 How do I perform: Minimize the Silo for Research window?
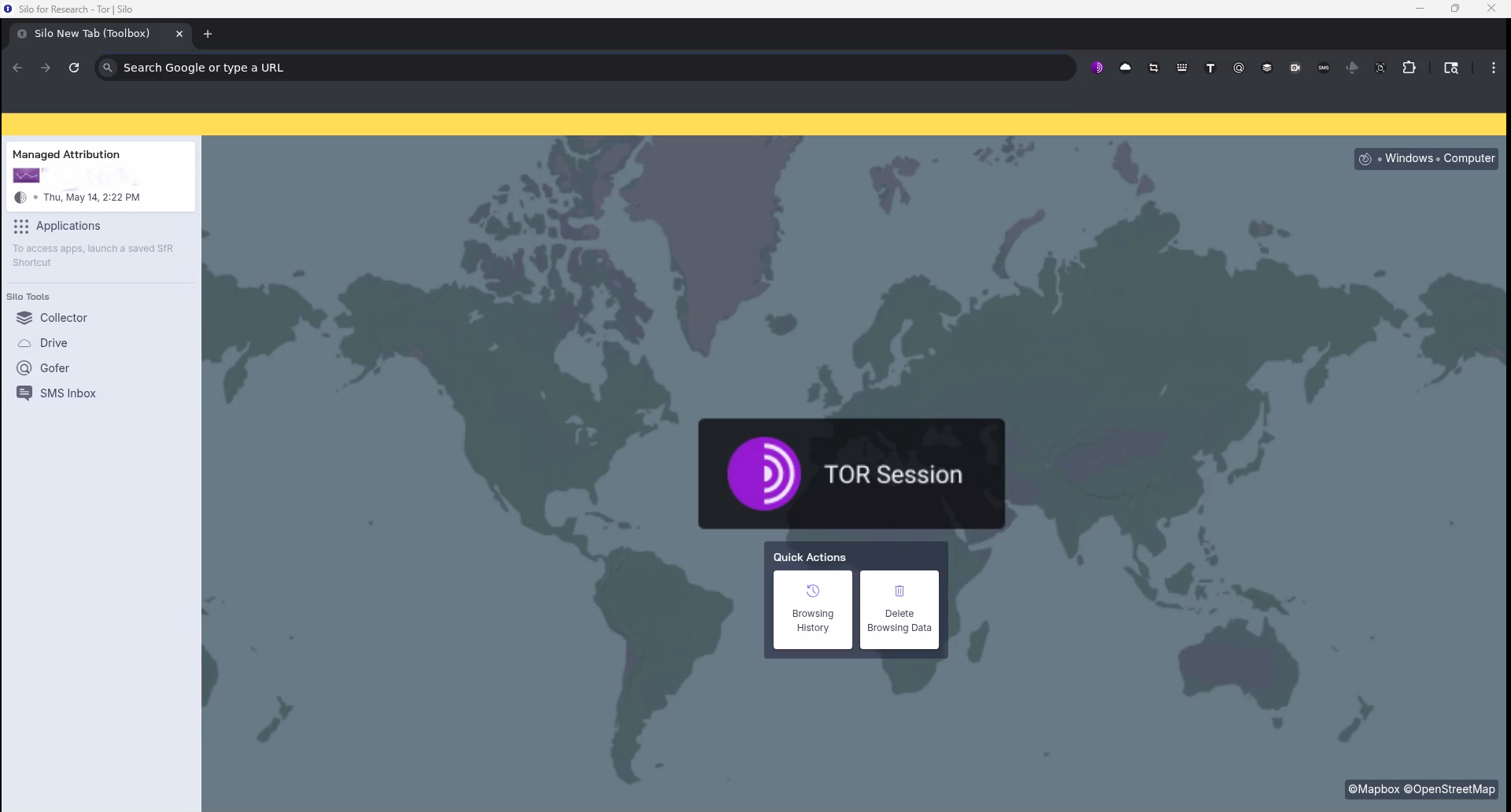pos(1420,9)
